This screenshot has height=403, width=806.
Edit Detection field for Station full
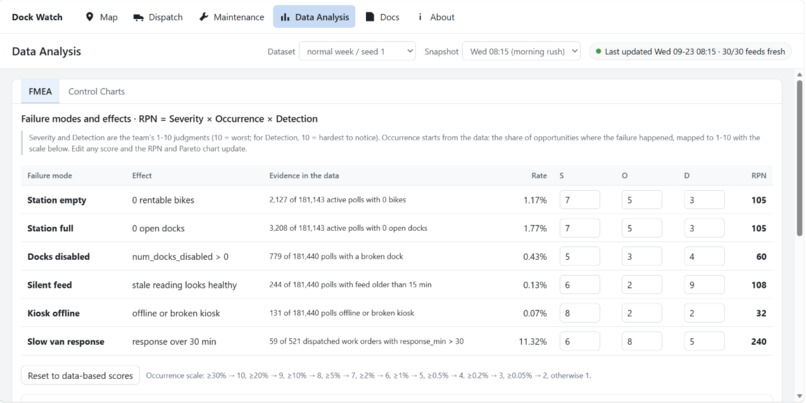click(704, 228)
